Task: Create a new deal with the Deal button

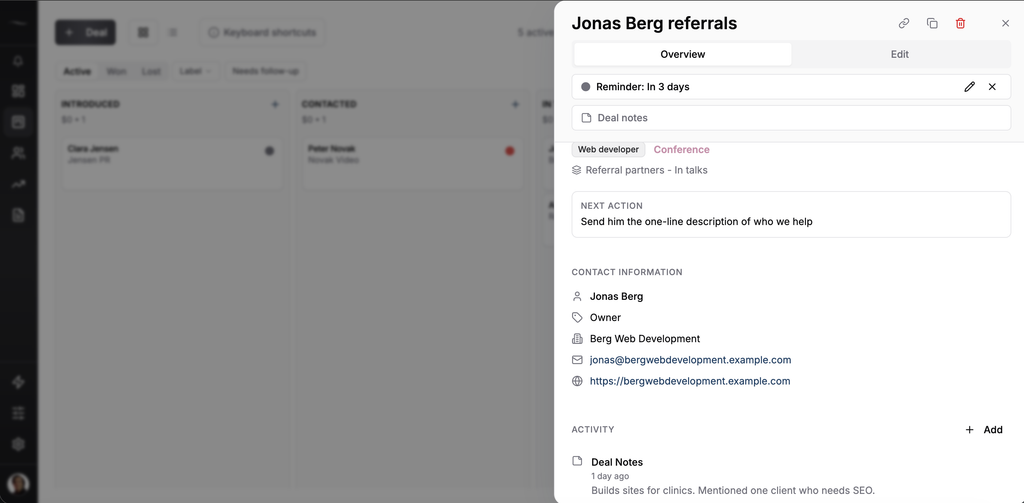Action: 85,32
